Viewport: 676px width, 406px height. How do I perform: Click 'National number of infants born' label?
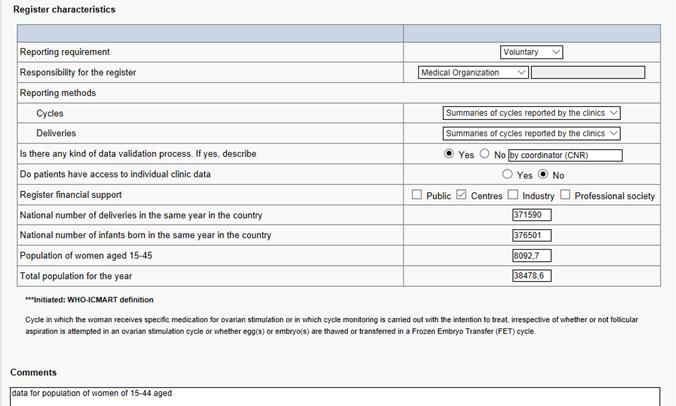146,235
